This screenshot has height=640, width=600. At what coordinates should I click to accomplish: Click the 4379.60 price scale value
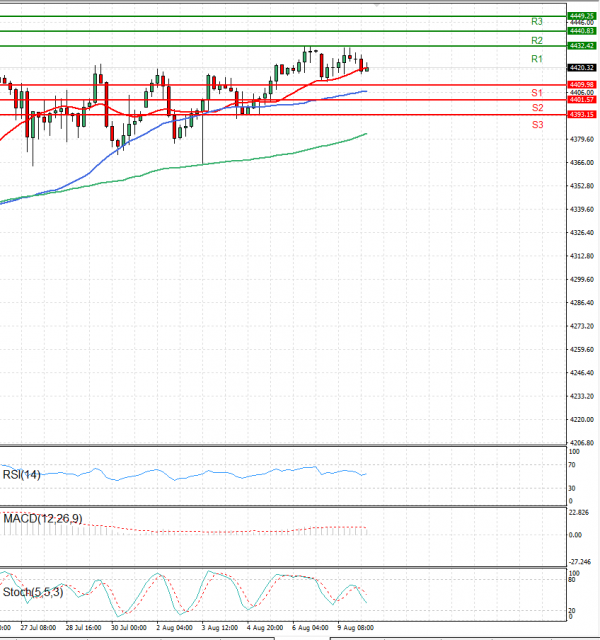[x=582, y=140]
